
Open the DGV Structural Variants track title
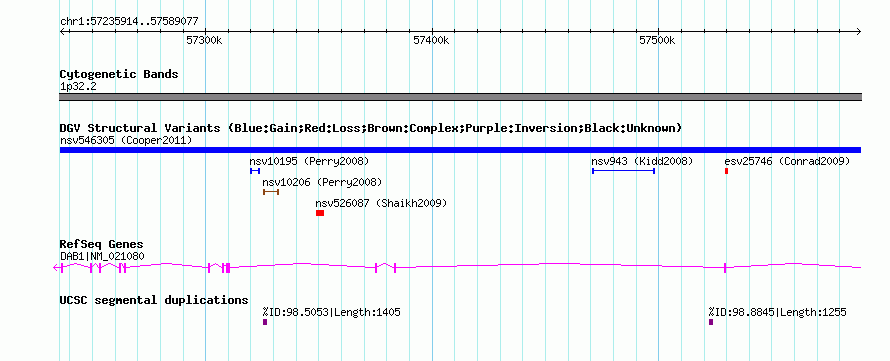371,128
